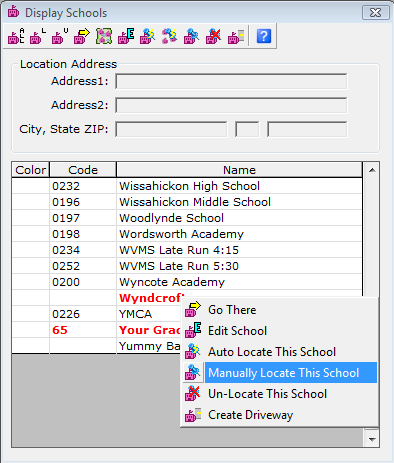Click the Auto Locate multiple schools icon
Image resolution: width=394 pixels, height=463 pixels.
click(170, 36)
